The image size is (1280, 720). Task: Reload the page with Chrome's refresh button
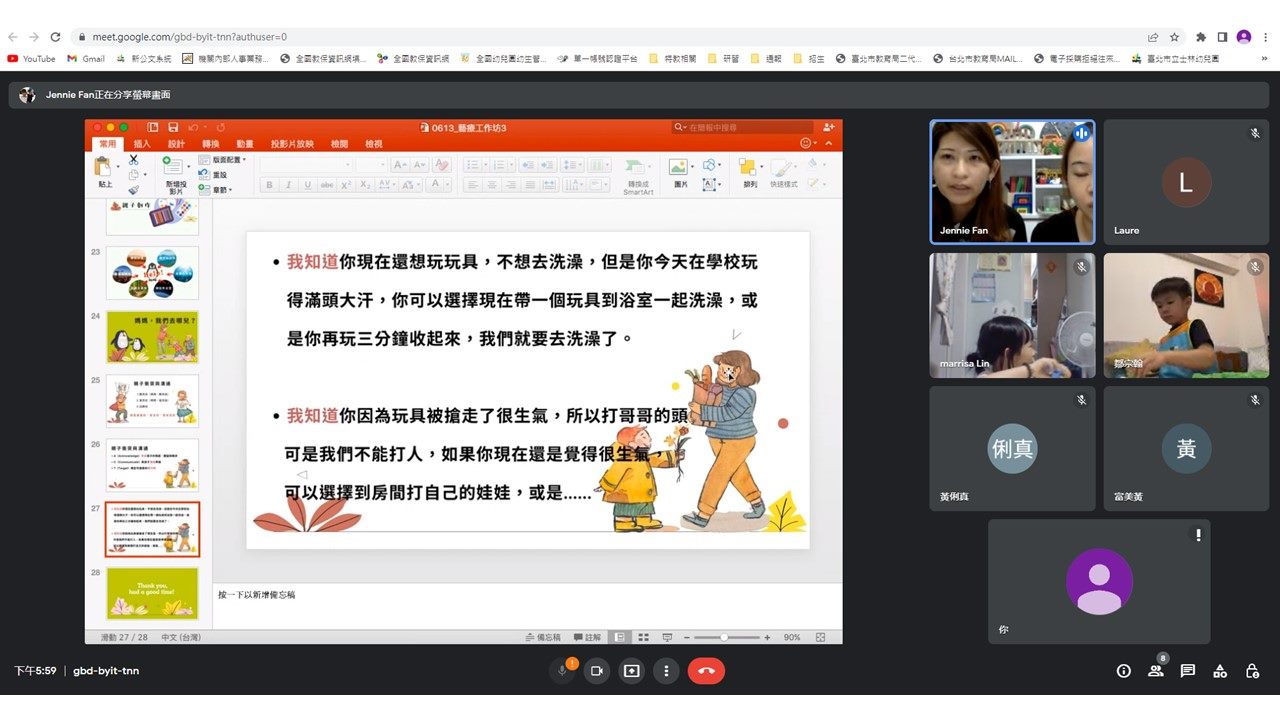[x=55, y=37]
